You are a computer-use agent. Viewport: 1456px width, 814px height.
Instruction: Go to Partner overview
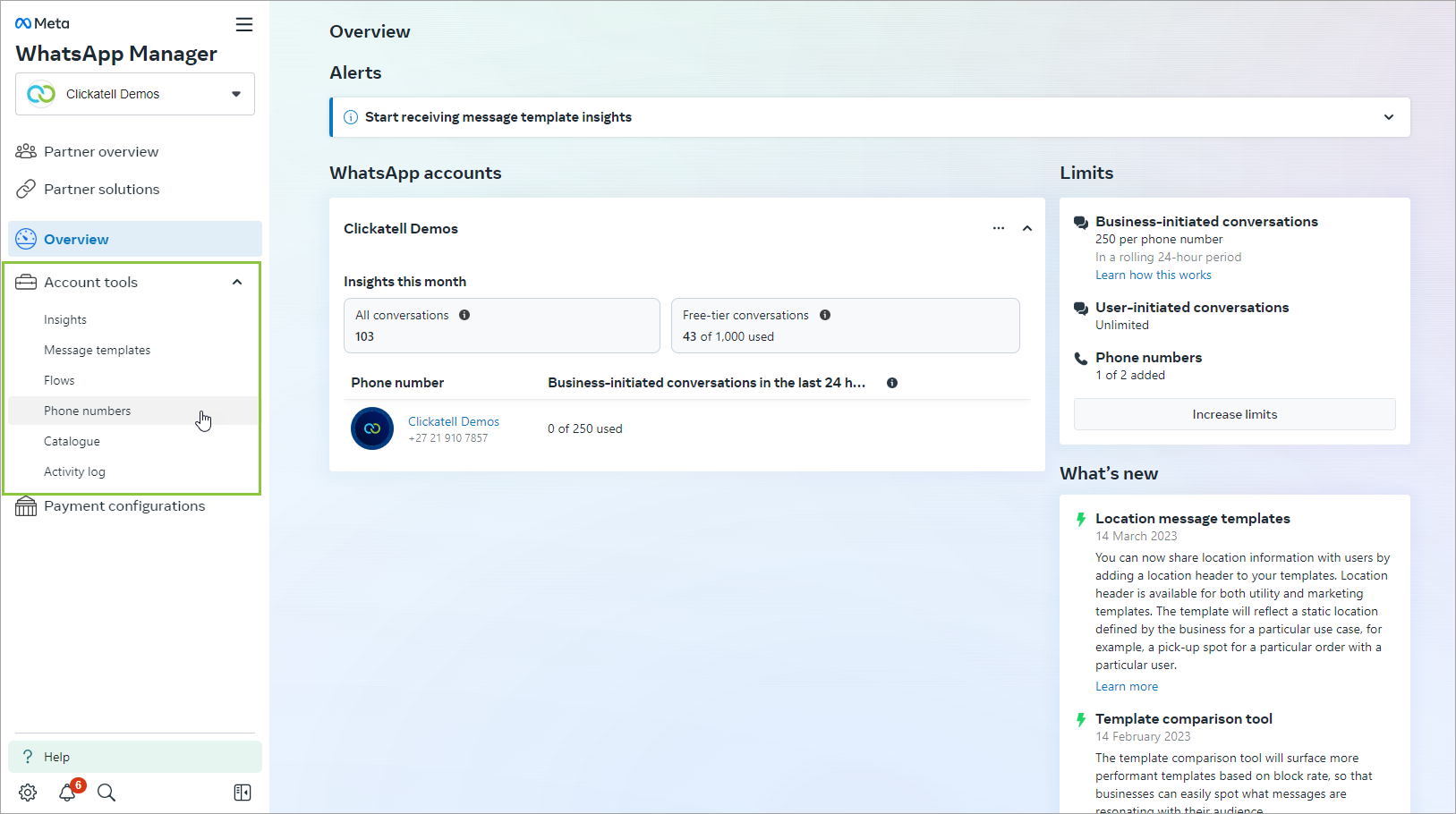coord(100,152)
